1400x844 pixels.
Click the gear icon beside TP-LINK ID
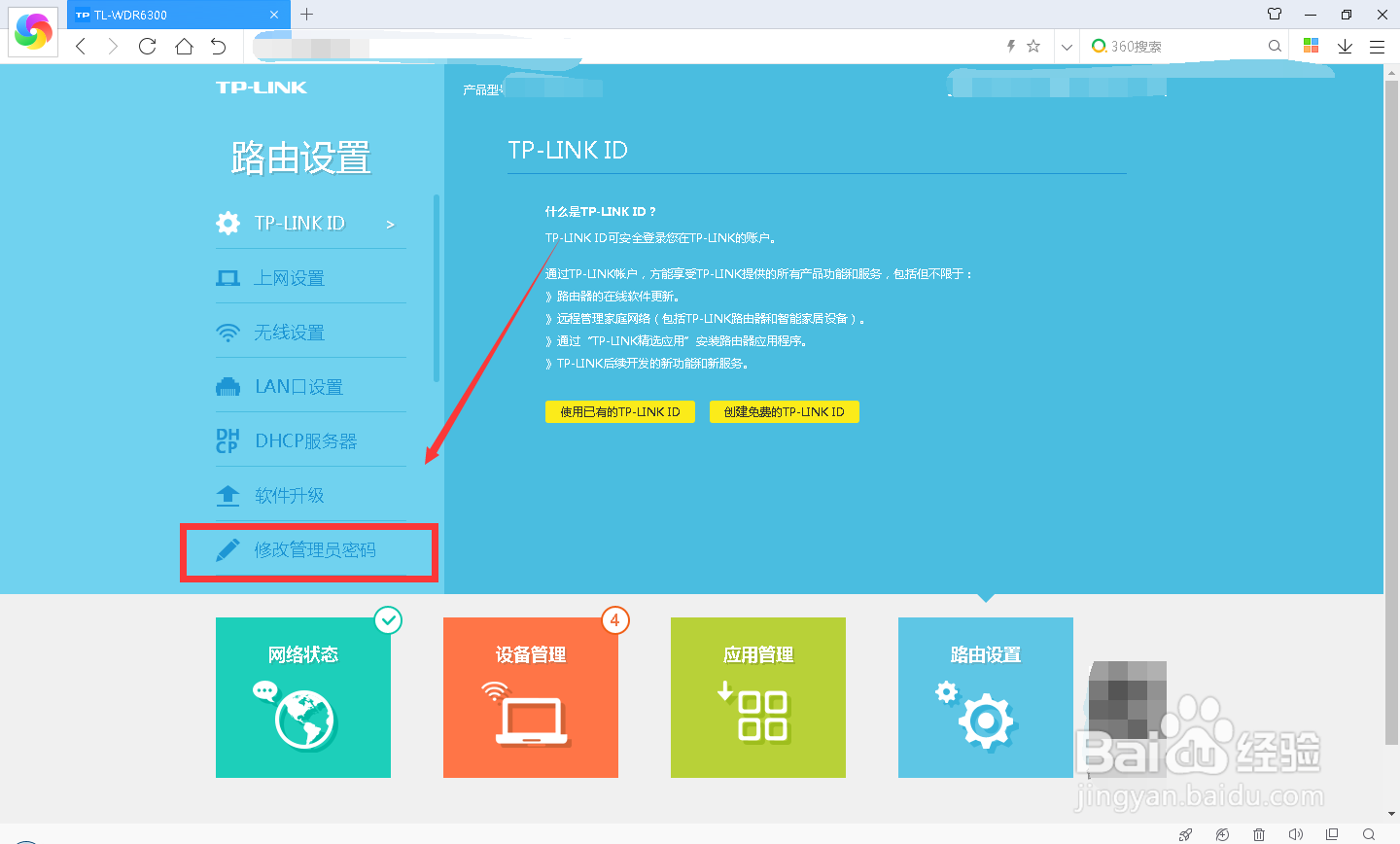(x=227, y=223)
